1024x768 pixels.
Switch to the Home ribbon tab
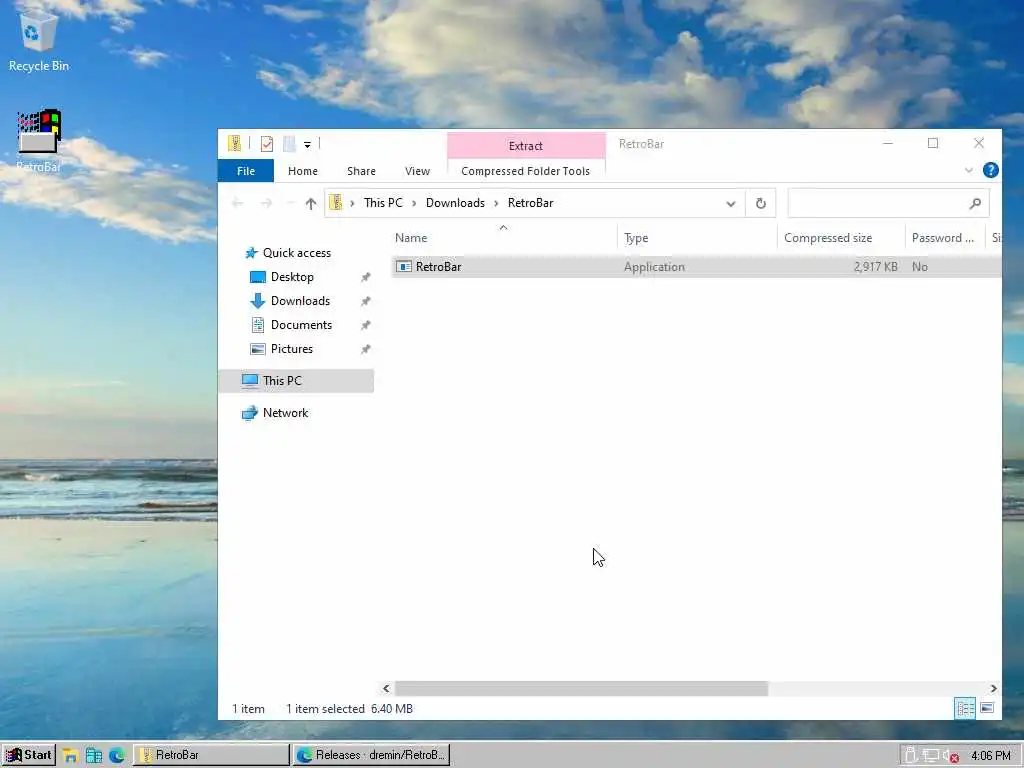pyautogui.click(x=302, y=171)
